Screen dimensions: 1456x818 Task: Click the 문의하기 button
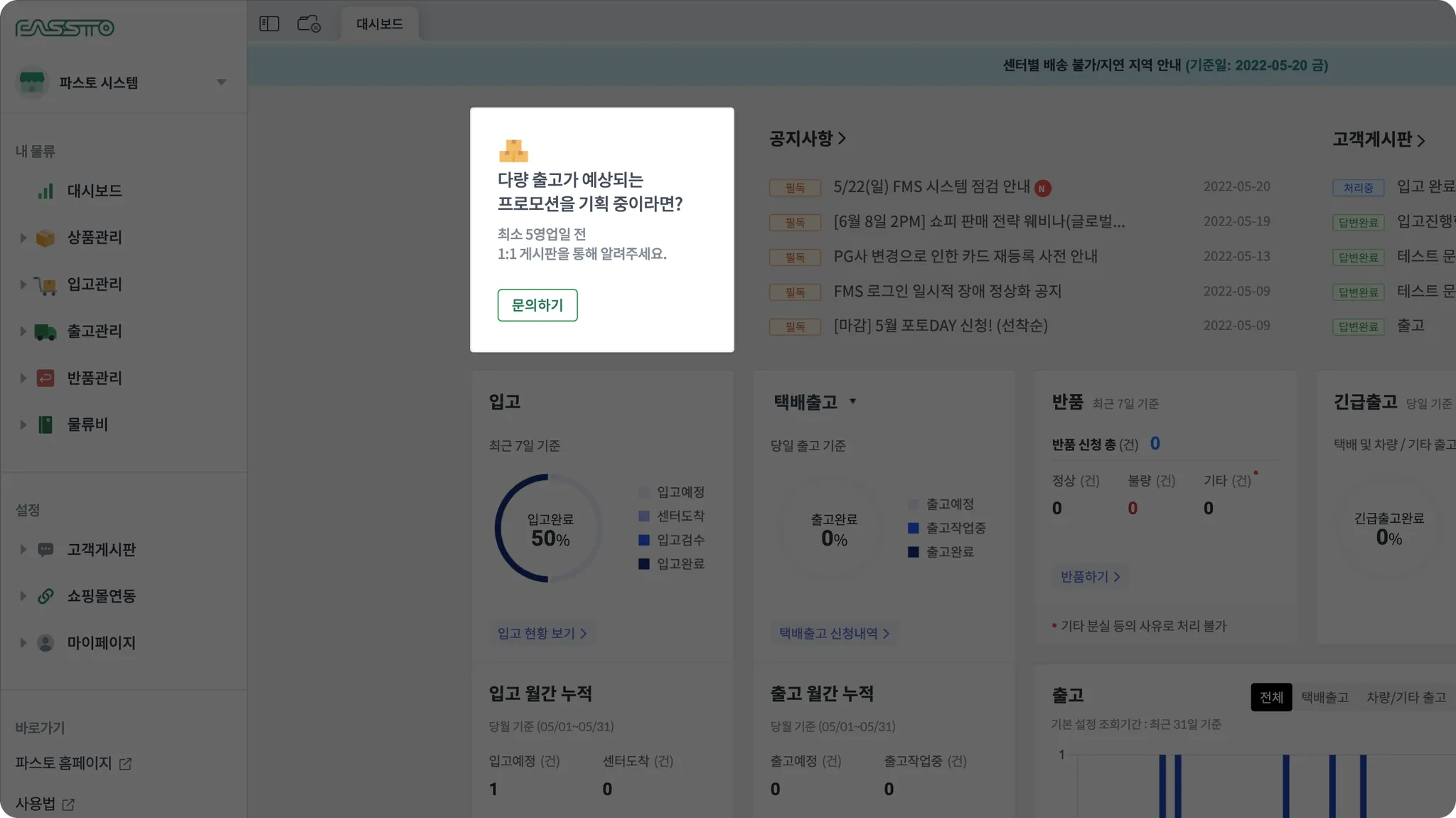click(x=537, y=305)
